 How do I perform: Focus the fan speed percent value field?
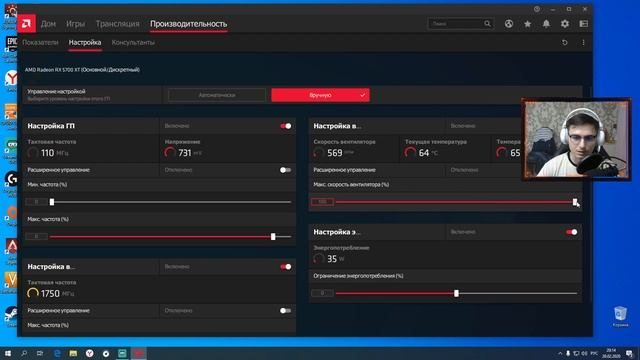[322, 202]
